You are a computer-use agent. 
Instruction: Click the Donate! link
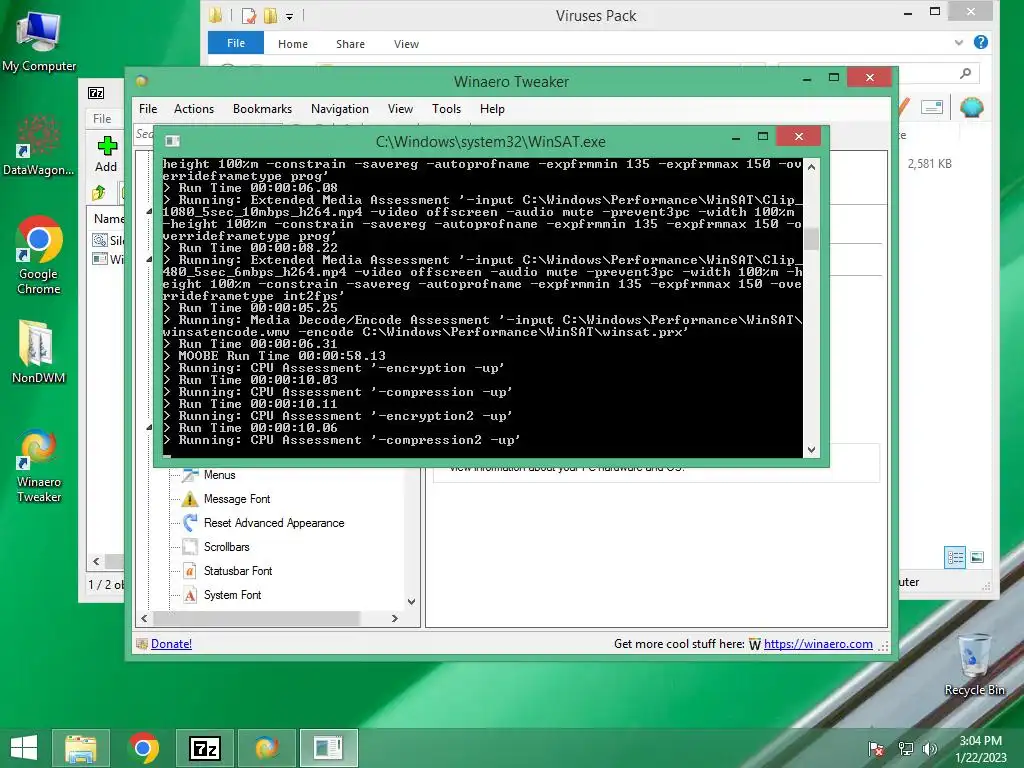[171, 644]
